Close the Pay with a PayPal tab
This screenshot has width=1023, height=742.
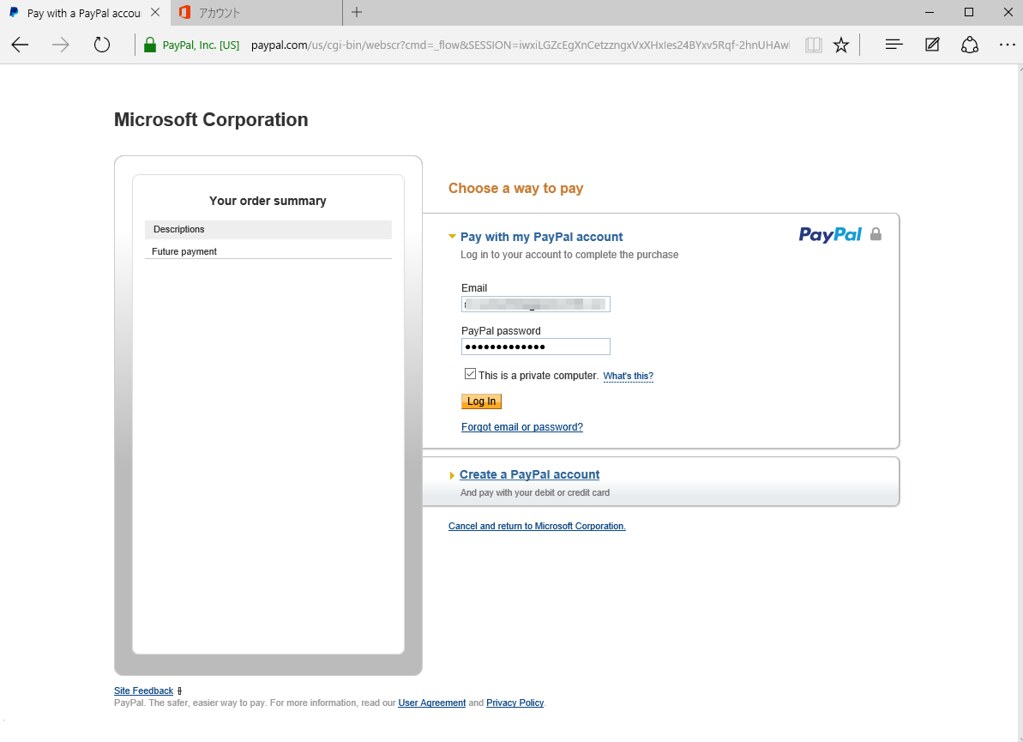[155, 12]
